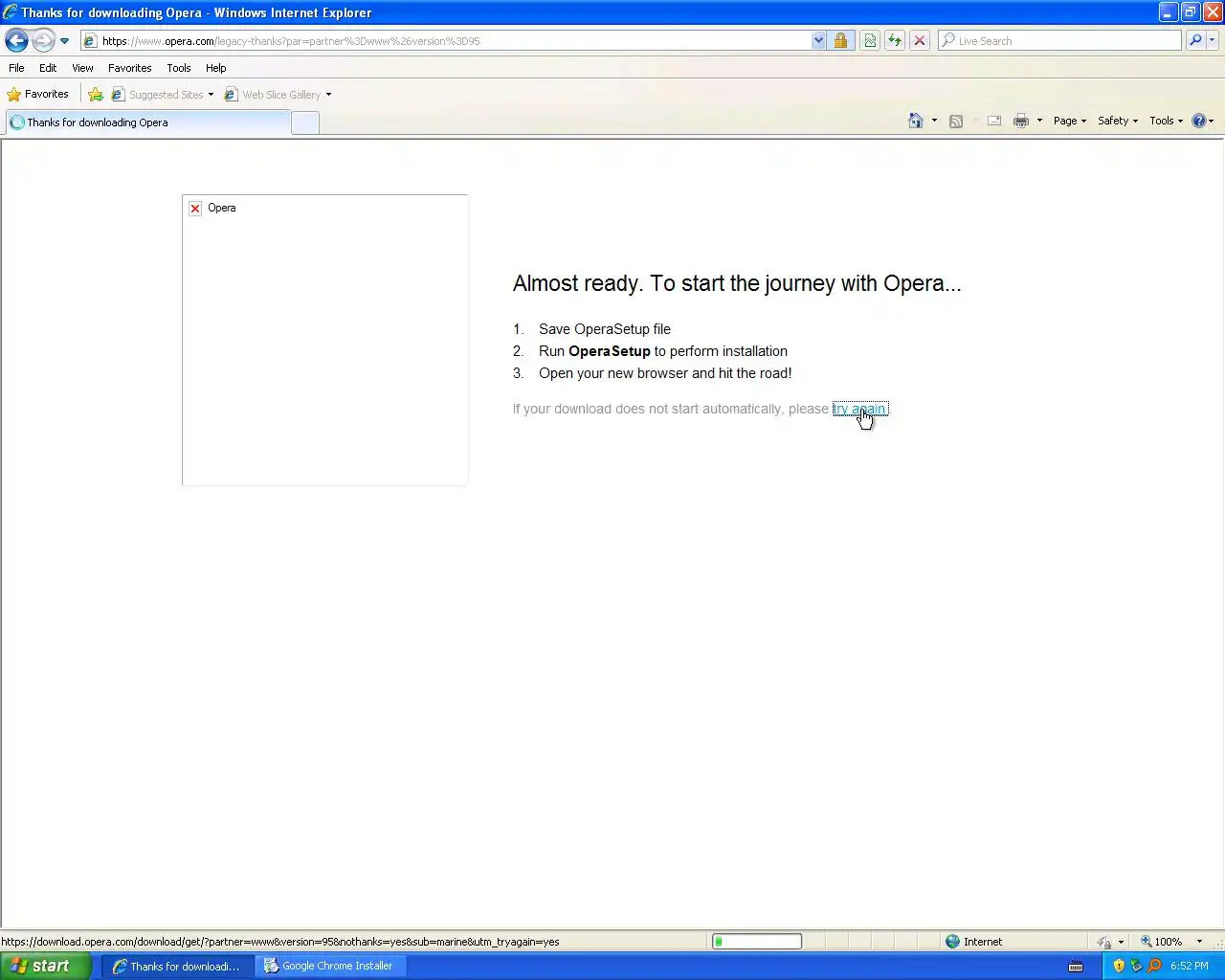Image resolution: width=1225 pixels, height=980 pixels.
Task: Click the Forward navigation arrow button
Action: [43, 40]
